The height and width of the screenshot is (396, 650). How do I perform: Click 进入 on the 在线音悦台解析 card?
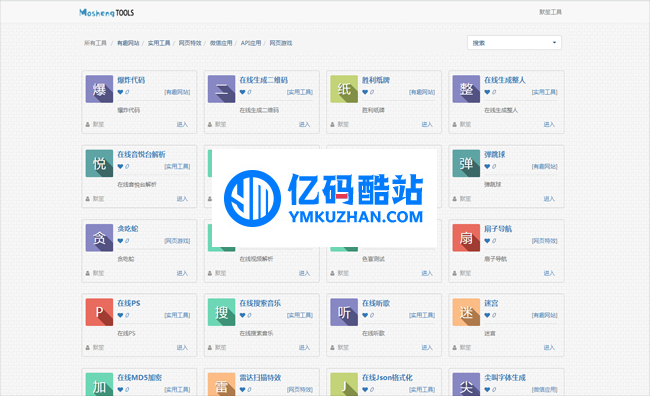(182, 199)
